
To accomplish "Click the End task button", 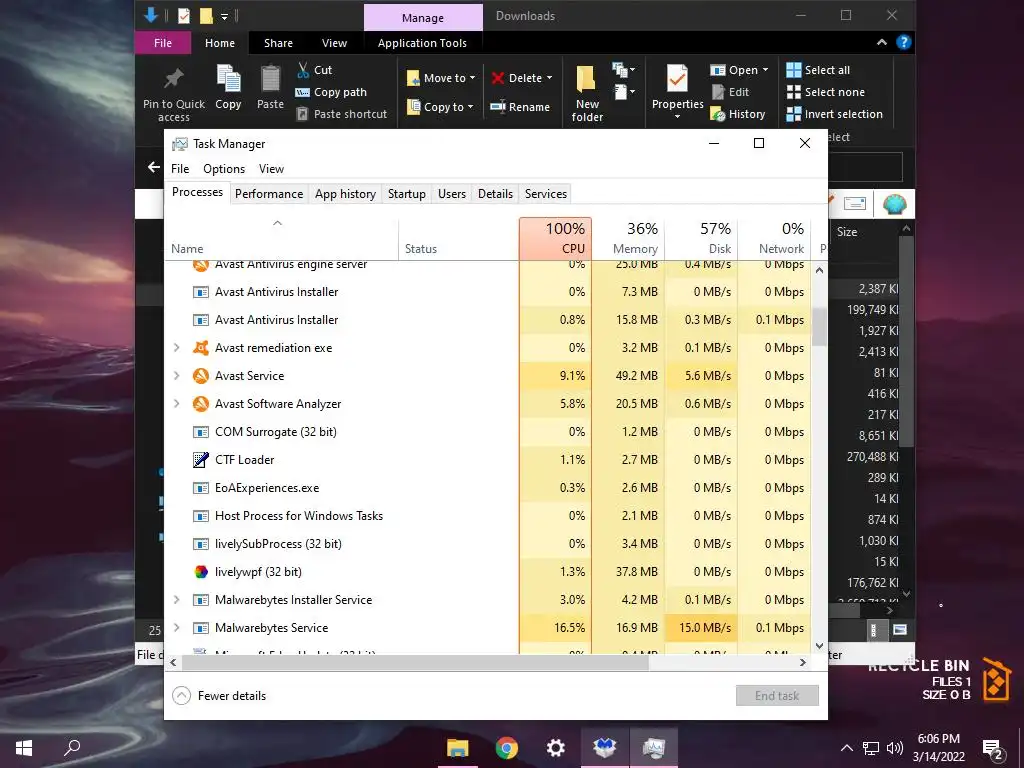I will click(777, 696).
